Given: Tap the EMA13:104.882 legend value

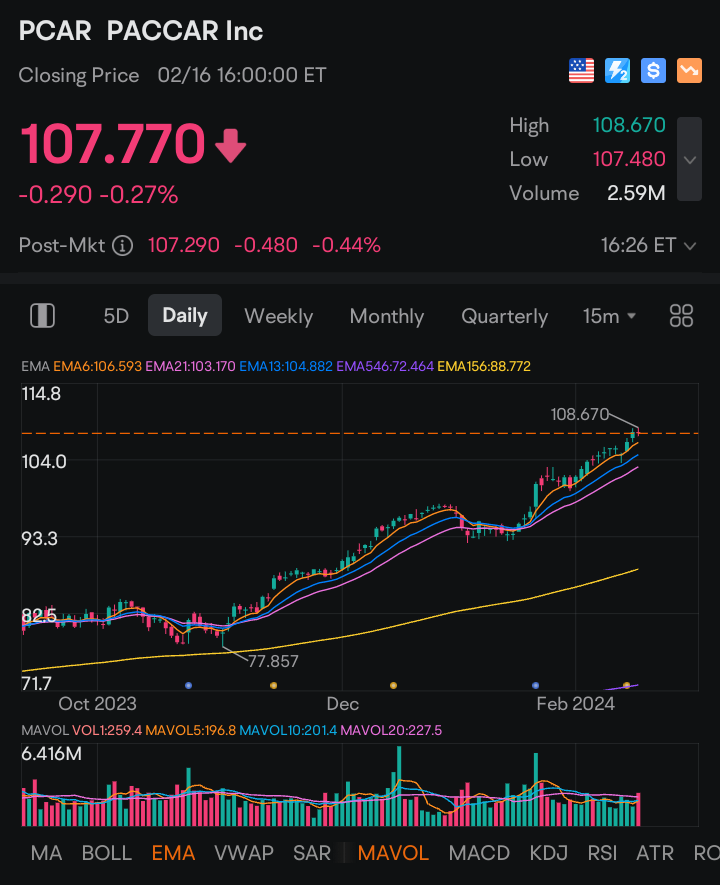Looking at the screenshot, I should pyautogui.click(x=286, y=366).
